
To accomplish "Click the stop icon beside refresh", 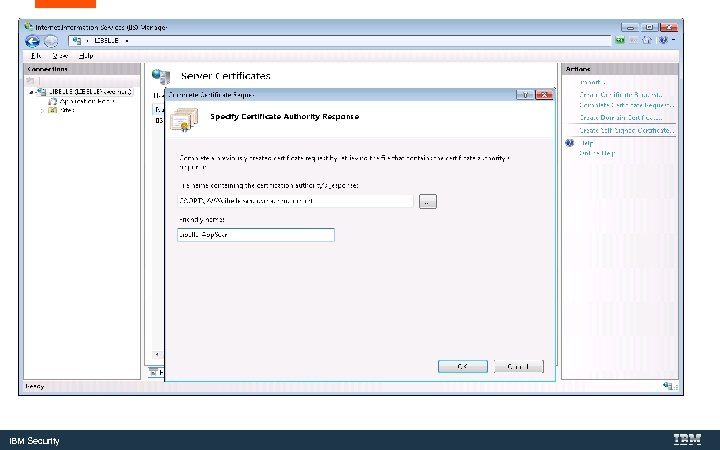I will coord(634,40).
